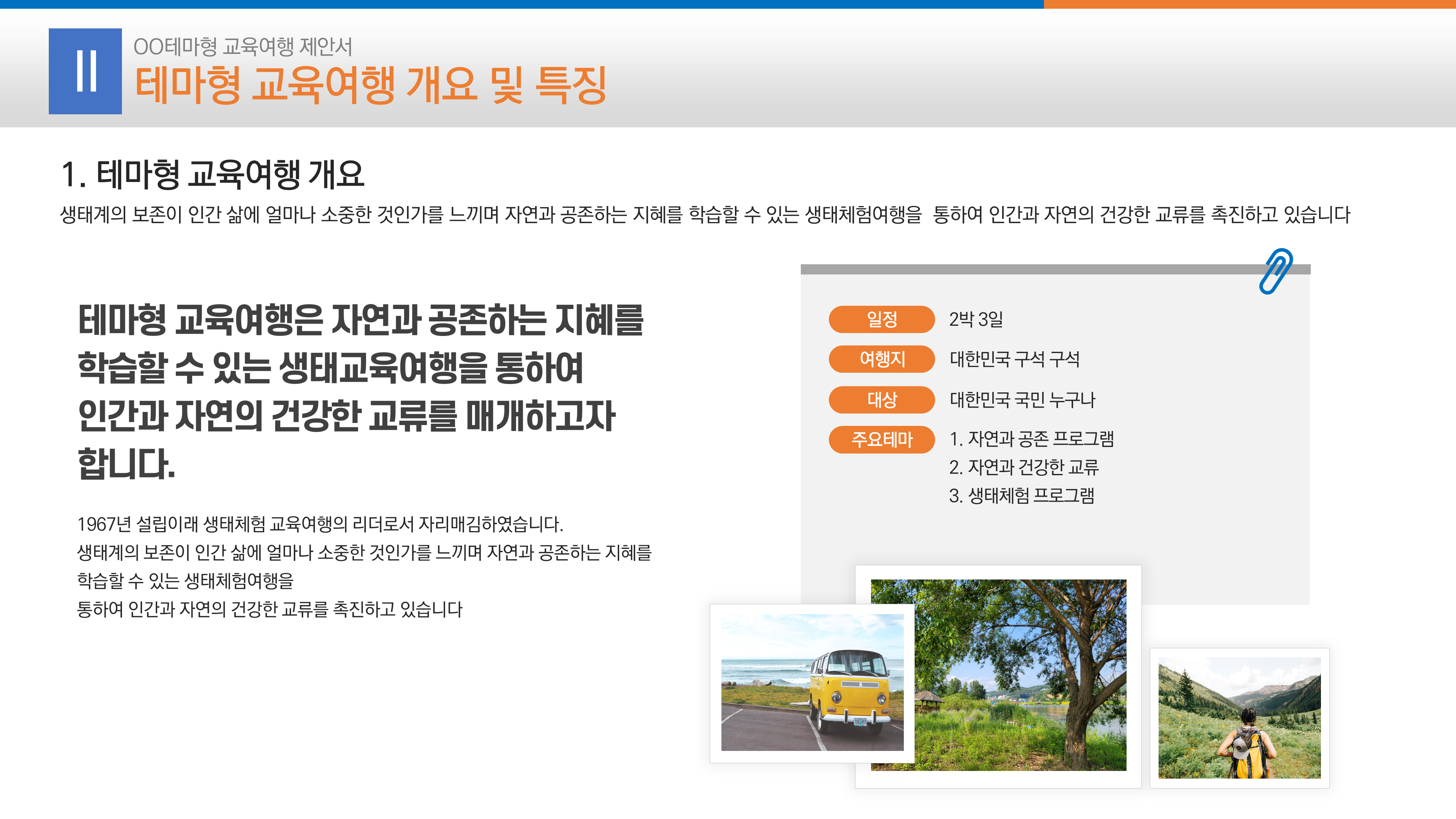Click the sentence starting 1967년 설립이래
1456x819 pixels.
pyautogui.click(x=320, y=524)
